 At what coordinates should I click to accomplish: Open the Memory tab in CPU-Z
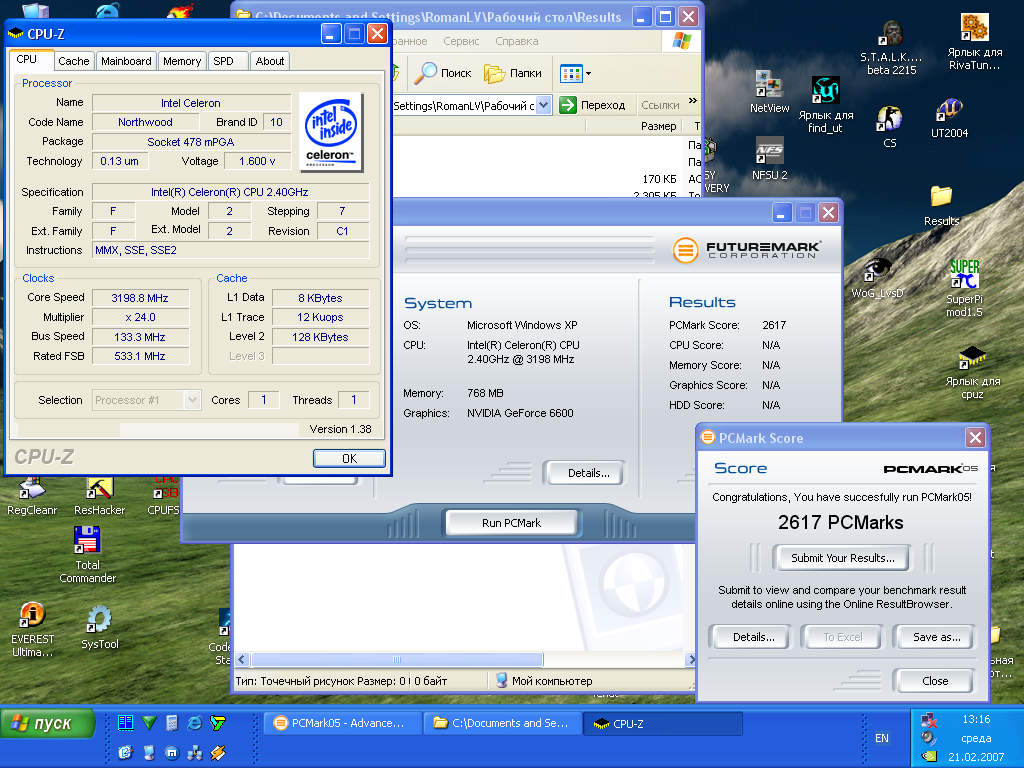tap(182, 61)
